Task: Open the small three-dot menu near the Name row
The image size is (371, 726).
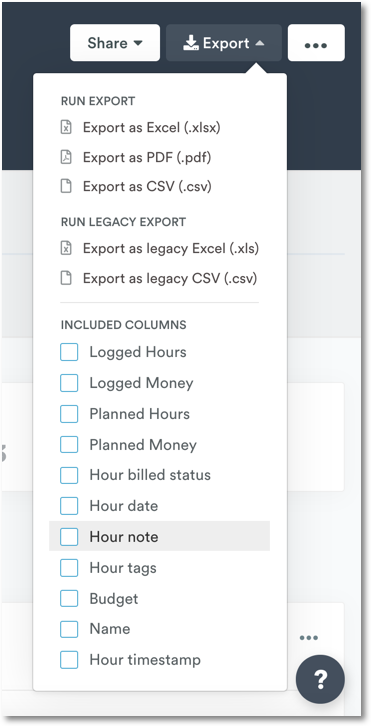Action: pos(308,638)
